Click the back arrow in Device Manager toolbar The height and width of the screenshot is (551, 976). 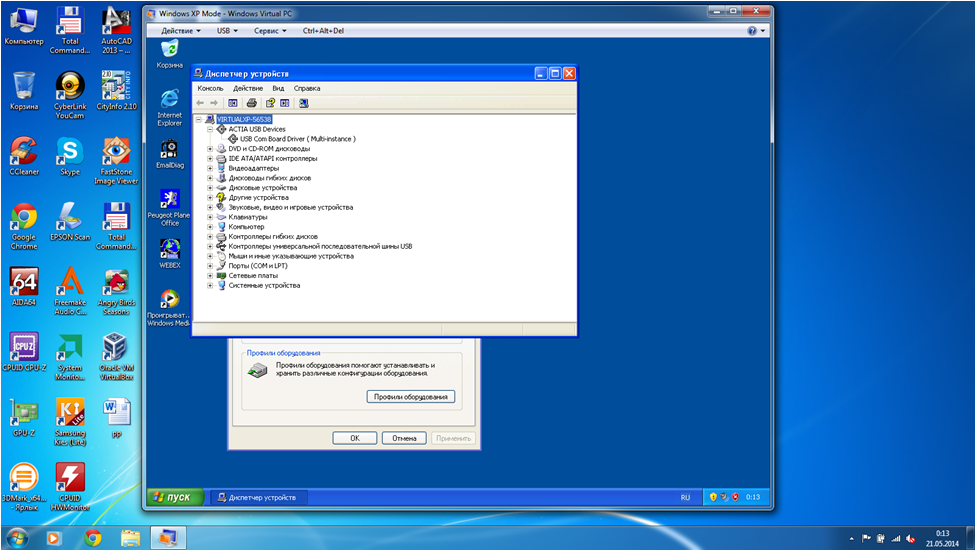(x=200, y=102)
